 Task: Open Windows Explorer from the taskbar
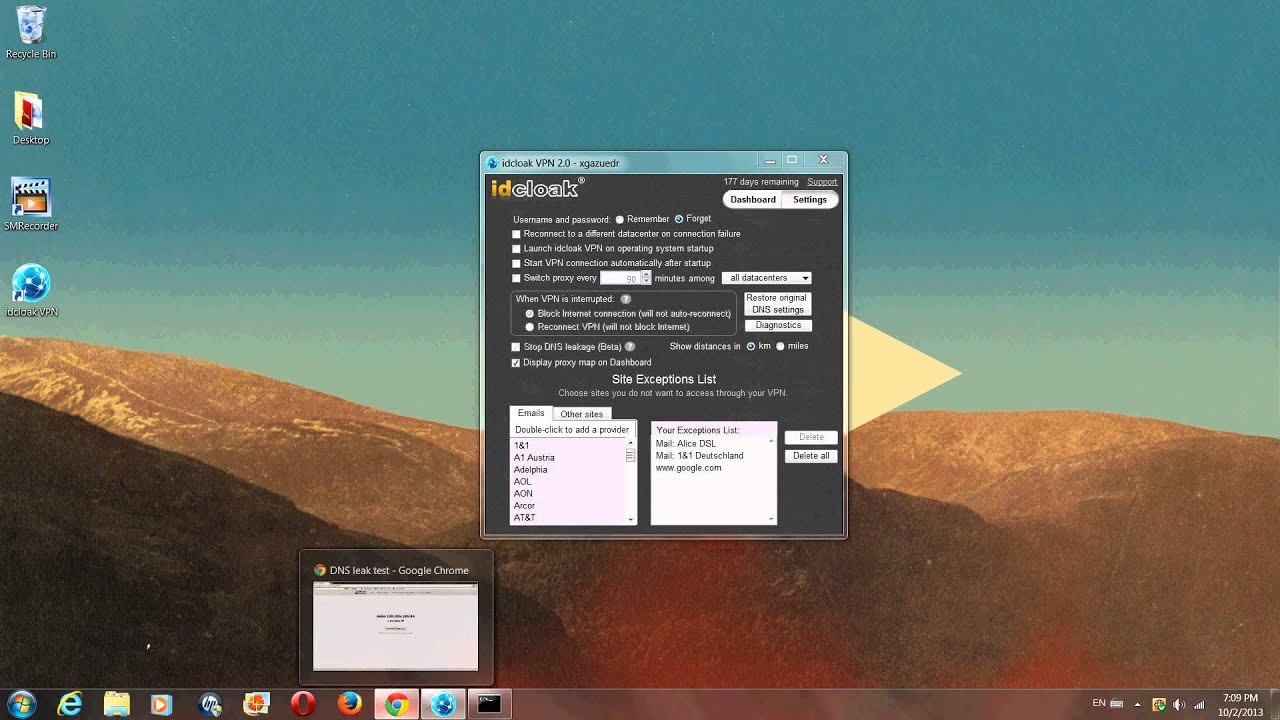[117, 704]
